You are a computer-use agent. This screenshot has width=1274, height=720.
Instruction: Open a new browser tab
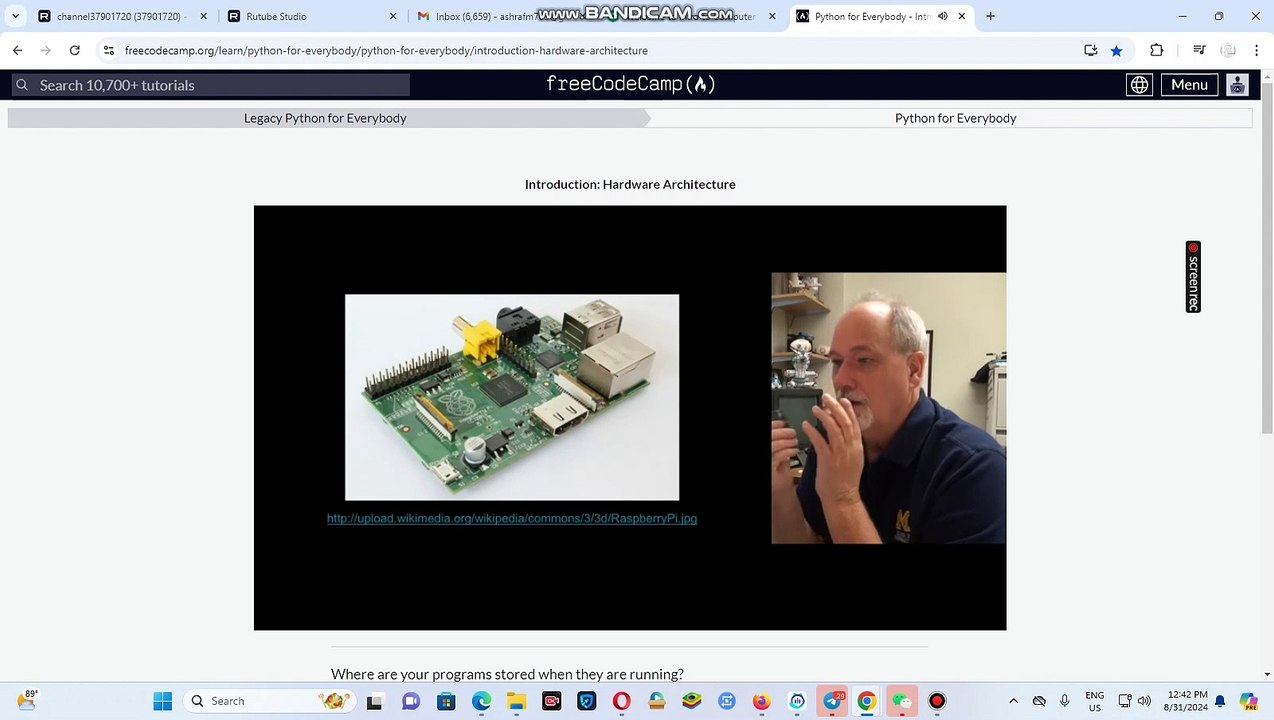click(x=990, y=16)
